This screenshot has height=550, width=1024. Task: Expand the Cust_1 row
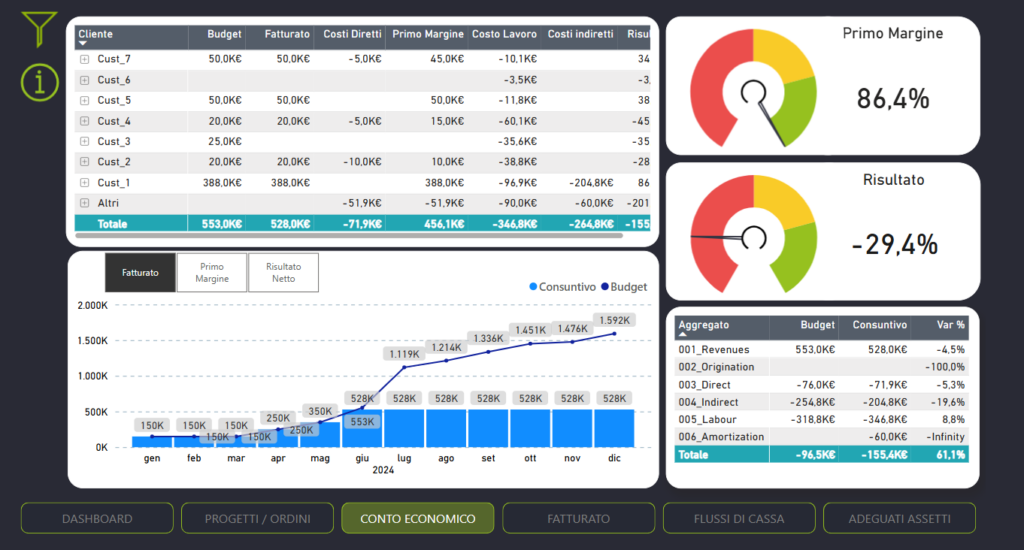(84, 183)
